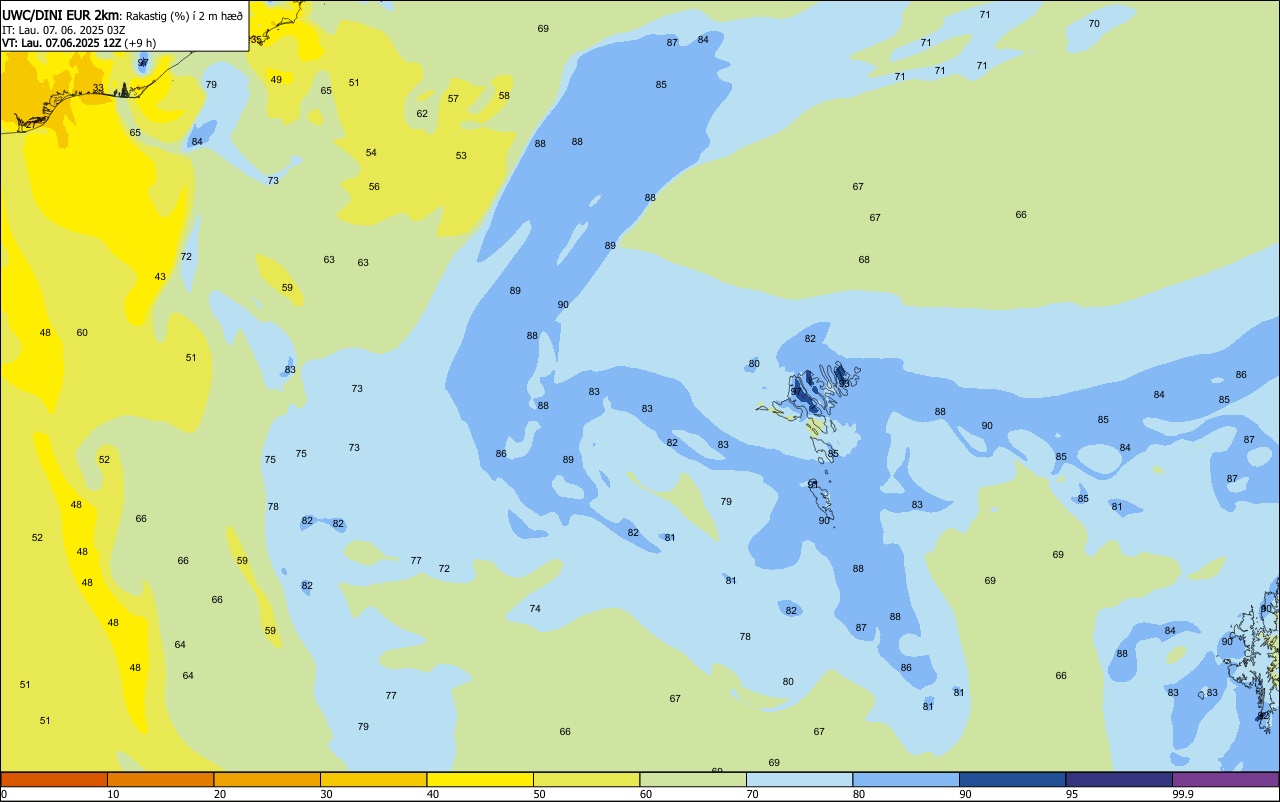Select the 'IT: Lau. 07. 06. 2025 03Z' line
1280x802 pixels.
click(63, 30)
